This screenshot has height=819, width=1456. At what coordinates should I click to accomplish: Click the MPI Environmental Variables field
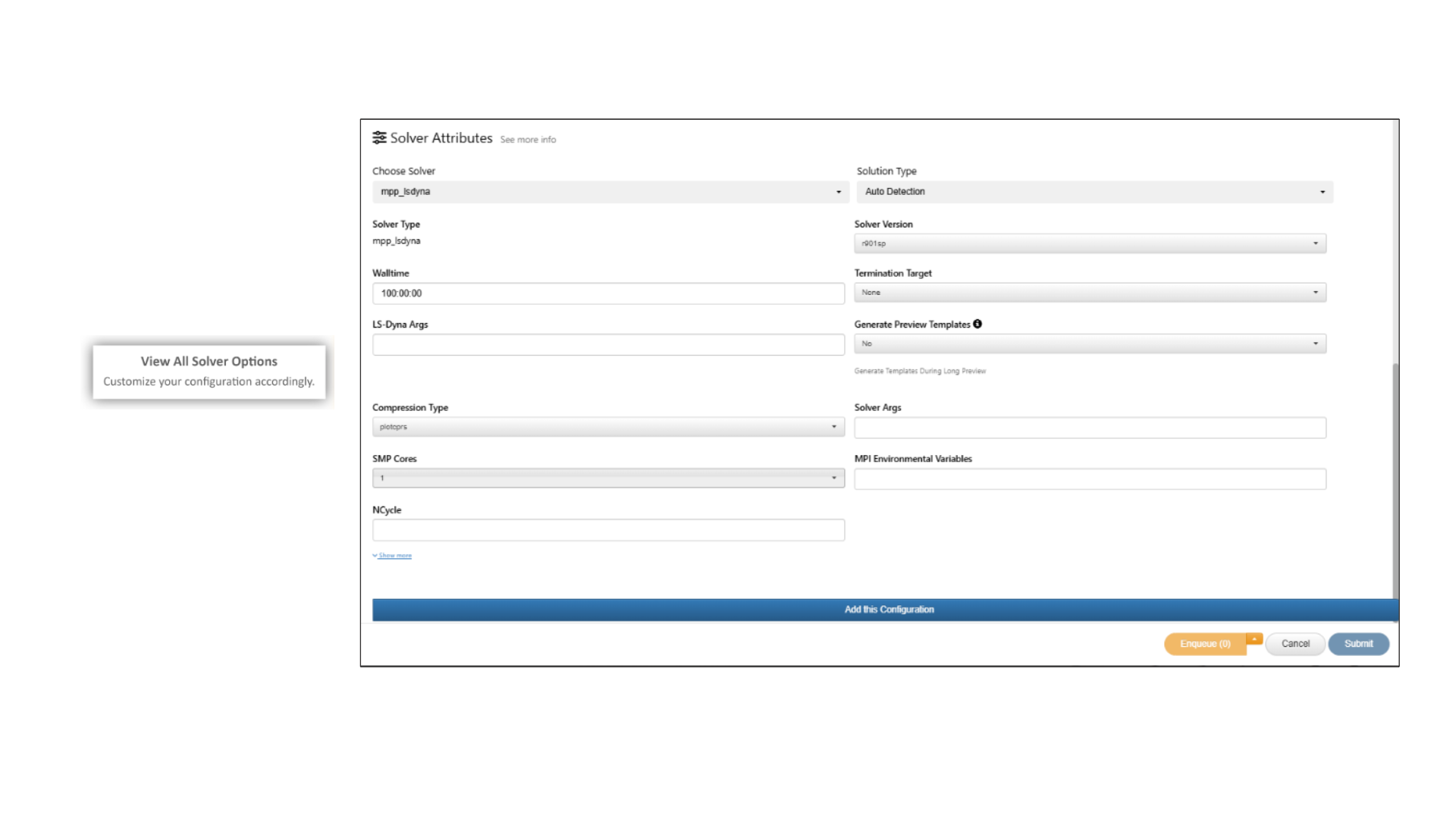1090,479
